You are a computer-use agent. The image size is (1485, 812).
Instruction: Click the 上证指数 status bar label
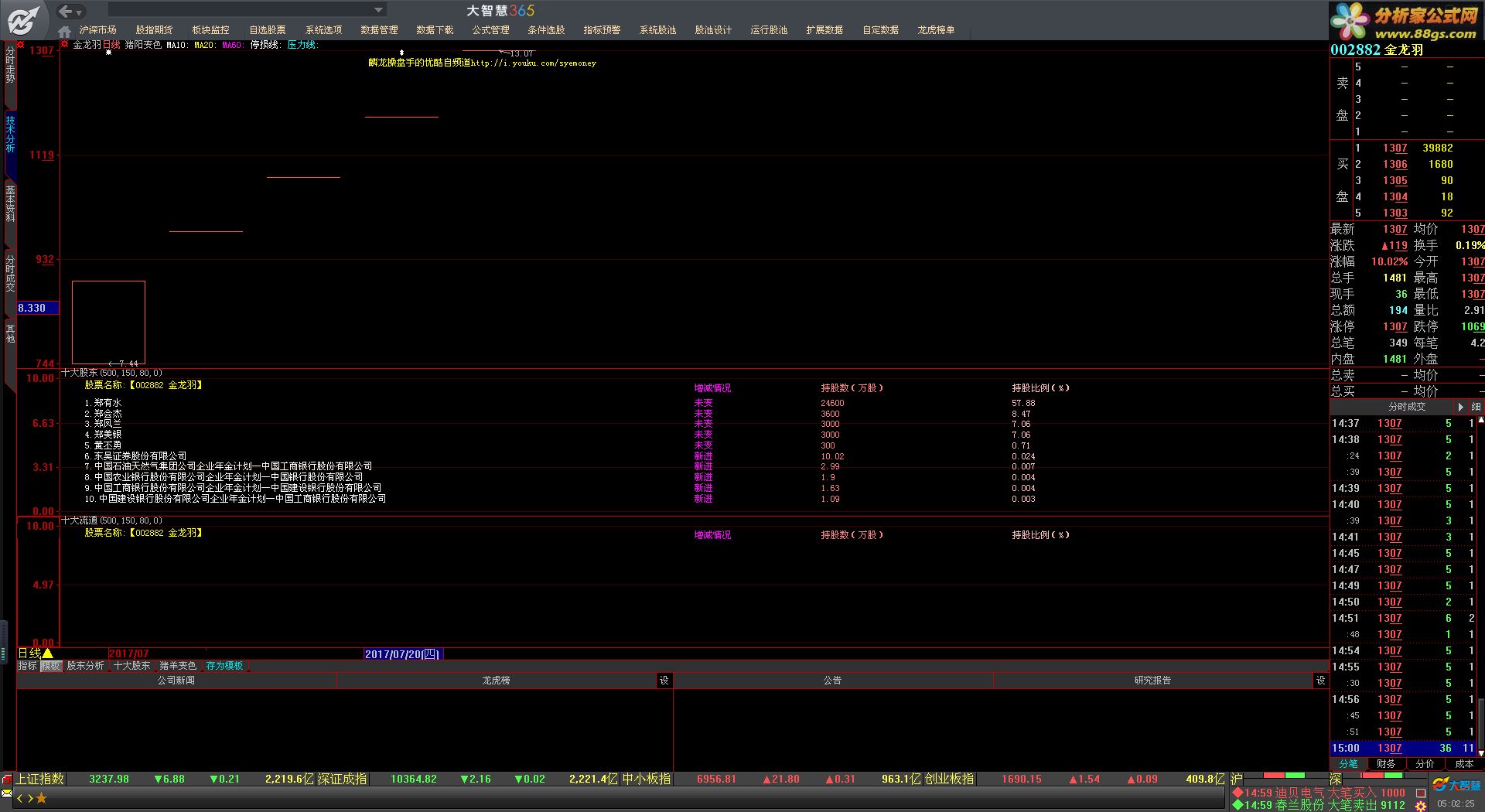[x=40, y=780]
